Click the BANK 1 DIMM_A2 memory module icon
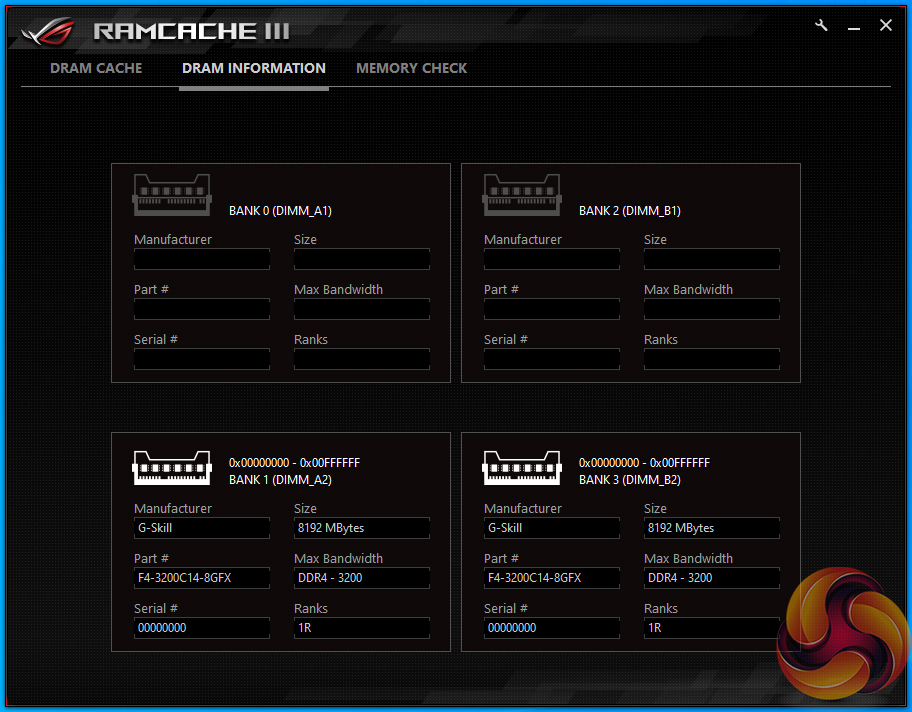The width and height of the screenshot is (912, 712). (x=172, y=468)
